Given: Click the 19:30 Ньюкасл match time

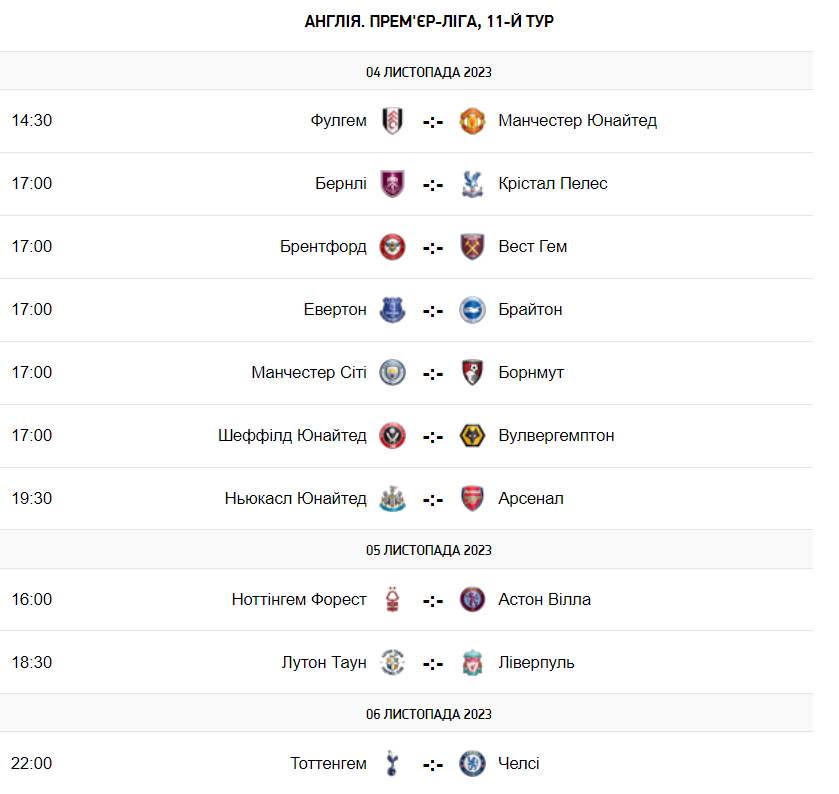Looking at the screenshot, I should click(x=32, y=498).
